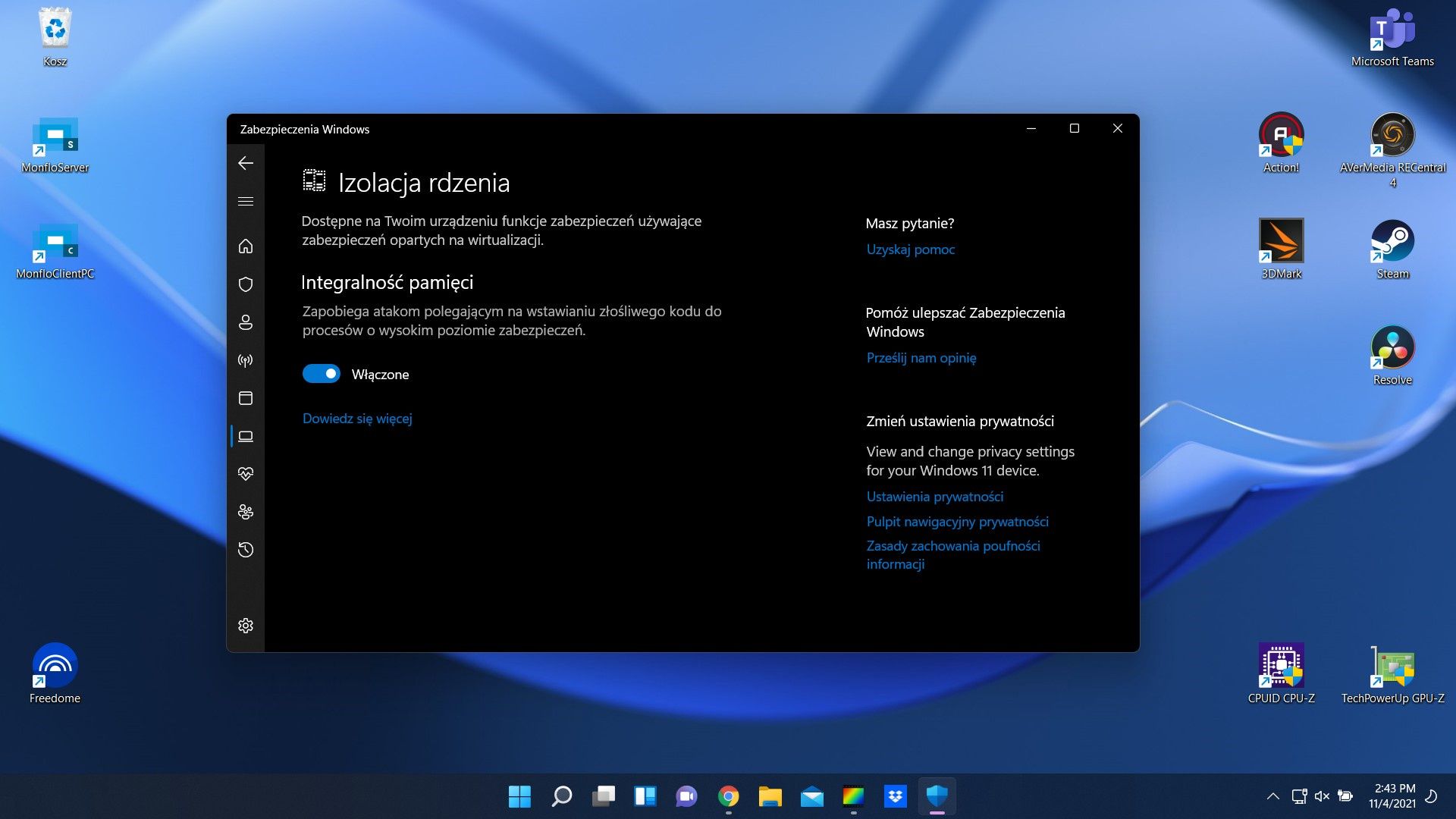This screenshot has height=819, width=1456.
Task: Select the TechPowerUp GPU-Z desktop shortcut
Action: pos(1392,673)
